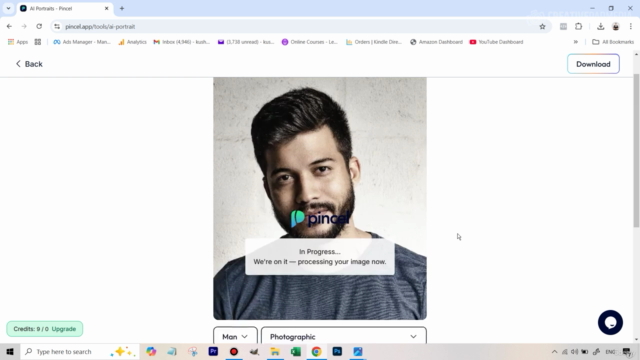Image resolution: width=640 pixels, height=360 pixels.
Task: Go forward in browser history
Action: point(24,27)
